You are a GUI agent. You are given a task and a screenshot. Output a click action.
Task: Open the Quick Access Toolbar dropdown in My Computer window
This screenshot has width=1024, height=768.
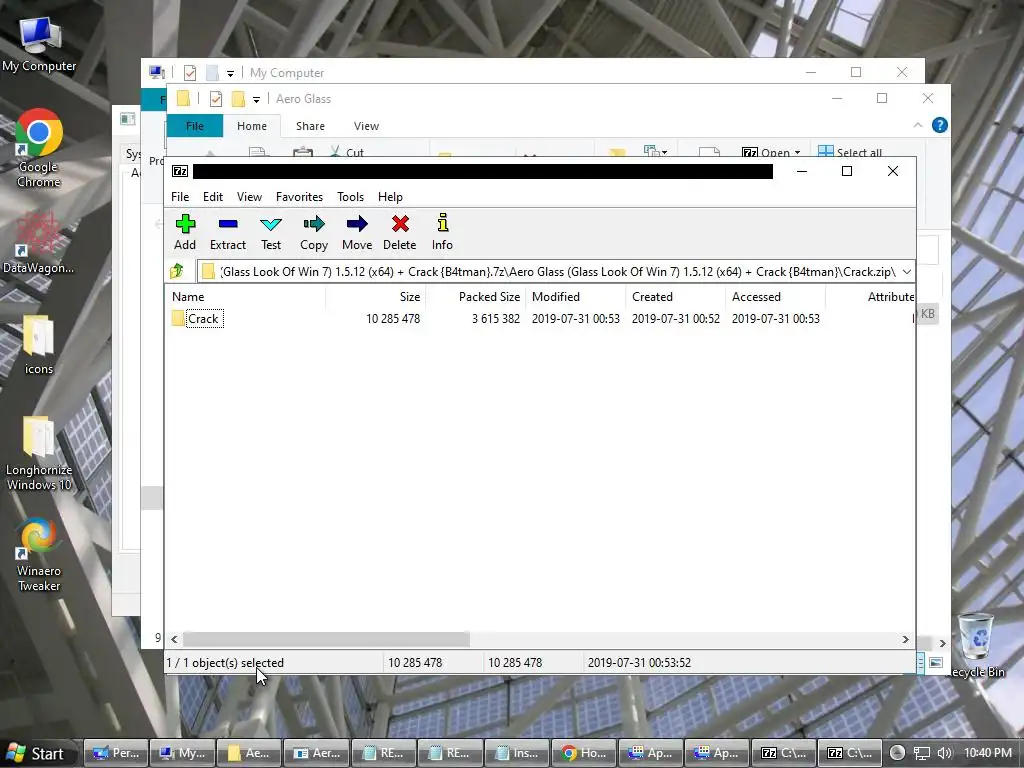click(230, 73)
